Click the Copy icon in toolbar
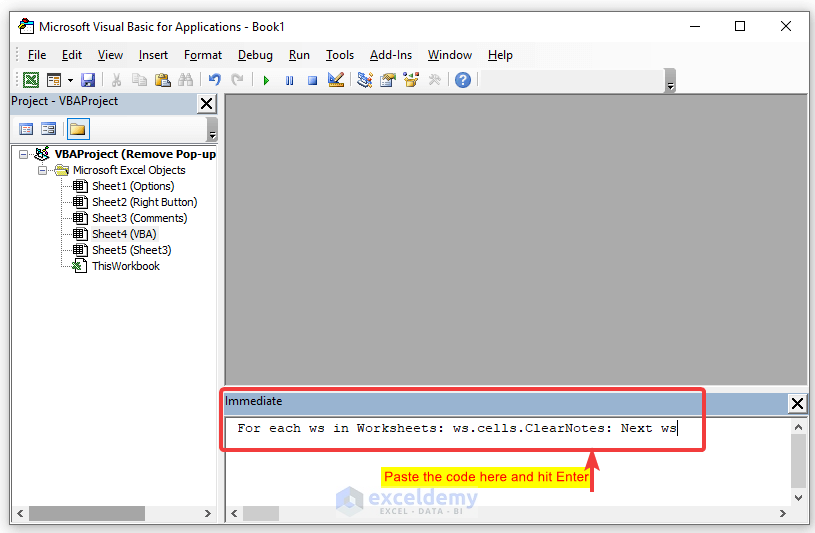The height and width of the screenshot is (533, 815). point(139,80)
